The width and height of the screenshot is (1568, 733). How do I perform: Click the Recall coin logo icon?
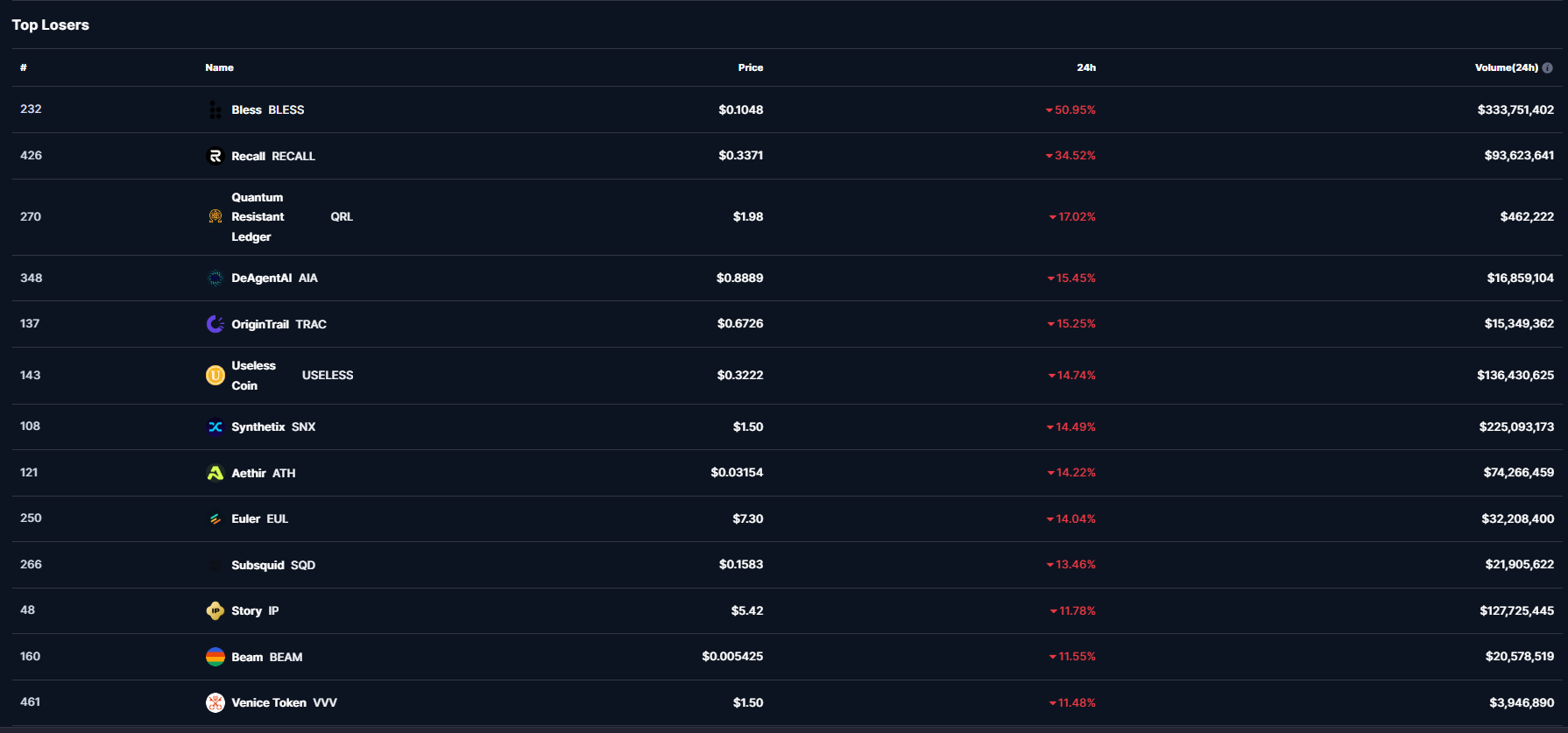click(x=215, y=156)
